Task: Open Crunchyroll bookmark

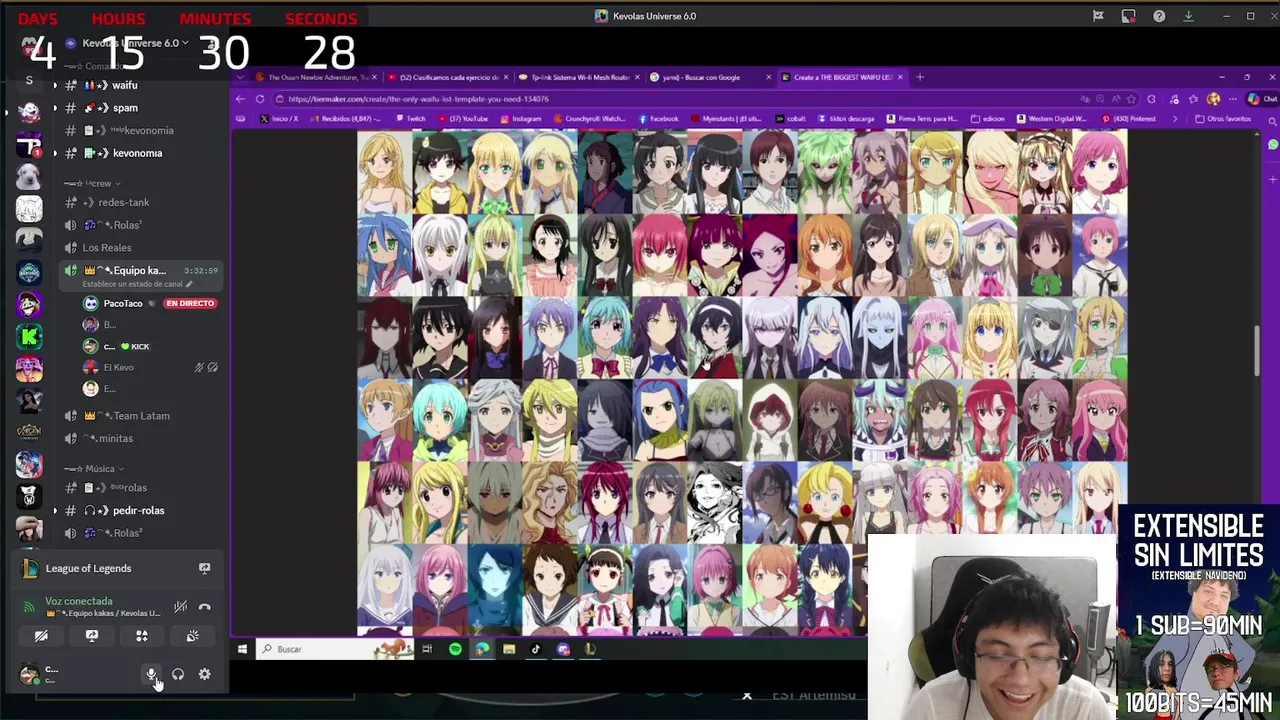Action: click(590, 119)
